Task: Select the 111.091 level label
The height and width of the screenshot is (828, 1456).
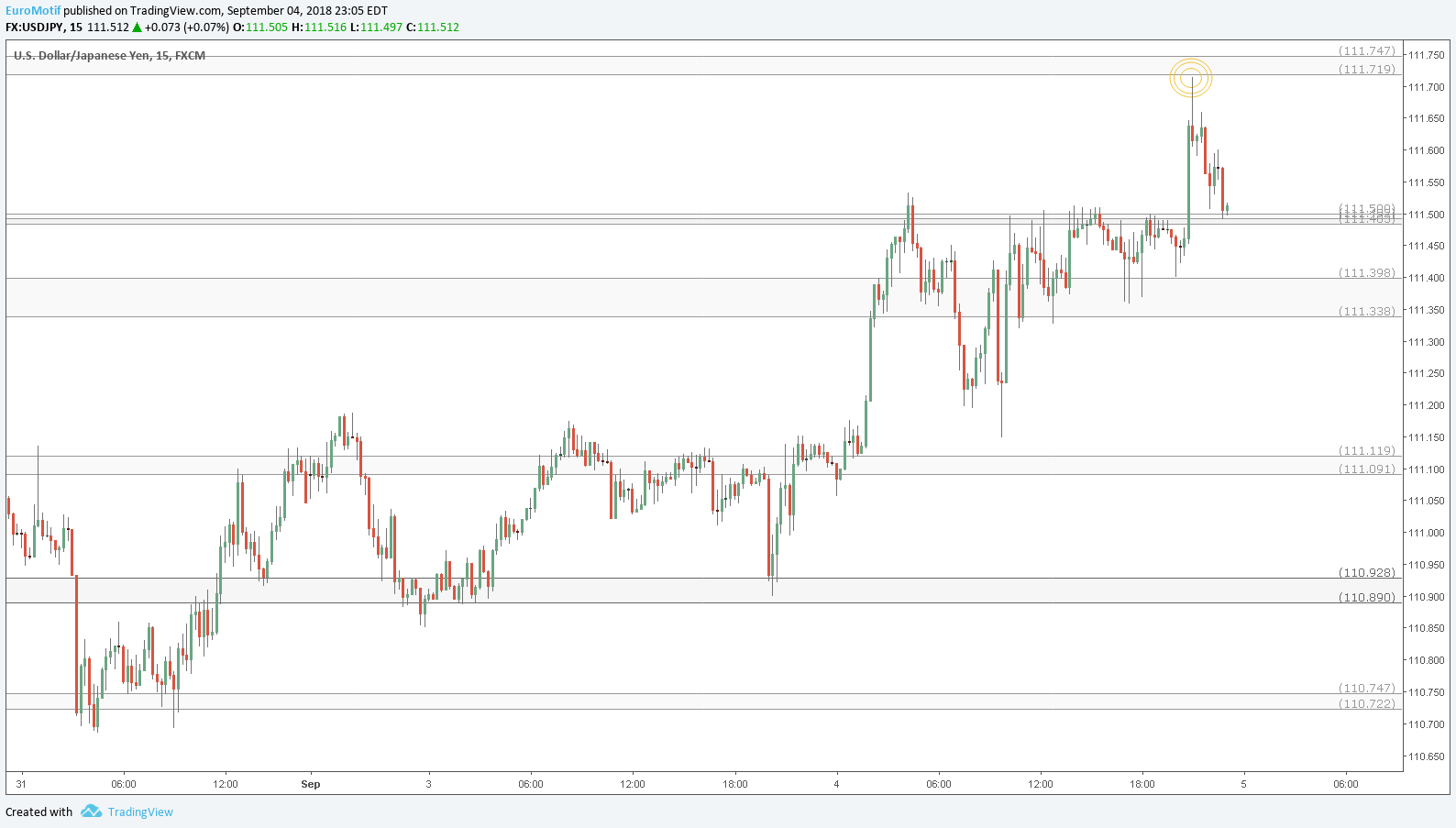Action: (x=1366, y=469)
